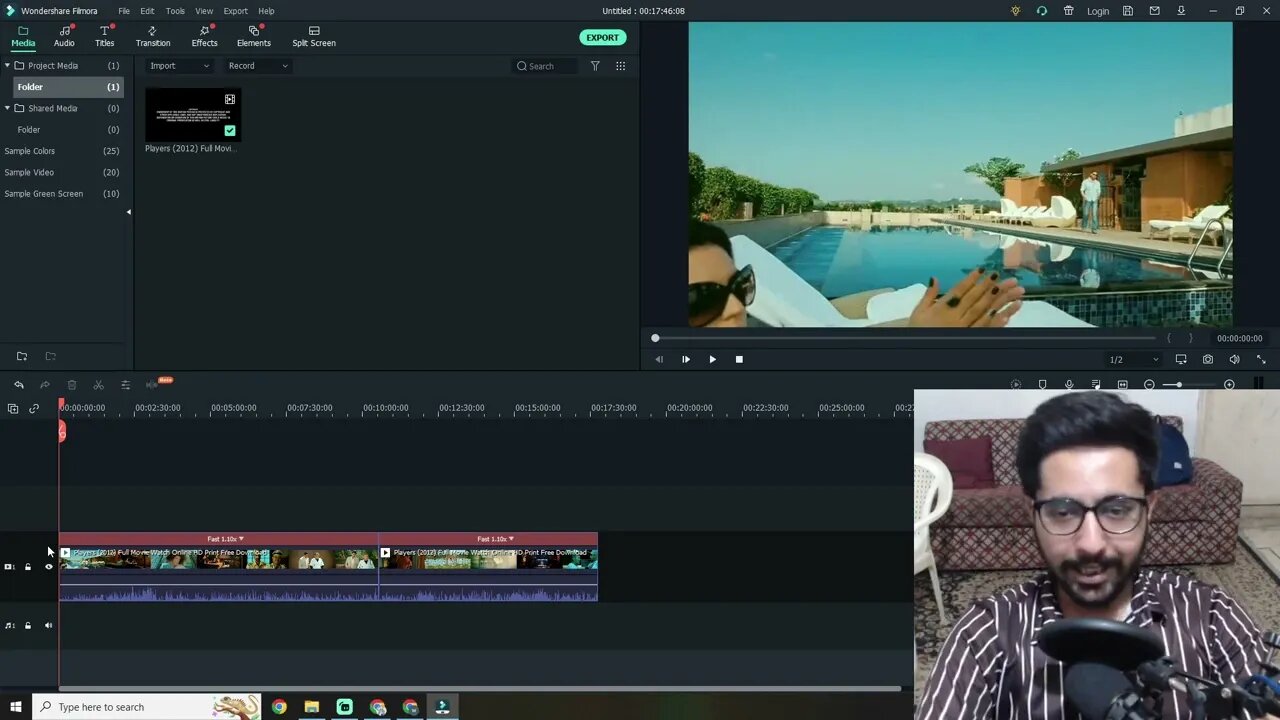The height and width of the screenshot is (720, 1280).
Task: Switch media view with grid icon
Action: tap(620, 66)
